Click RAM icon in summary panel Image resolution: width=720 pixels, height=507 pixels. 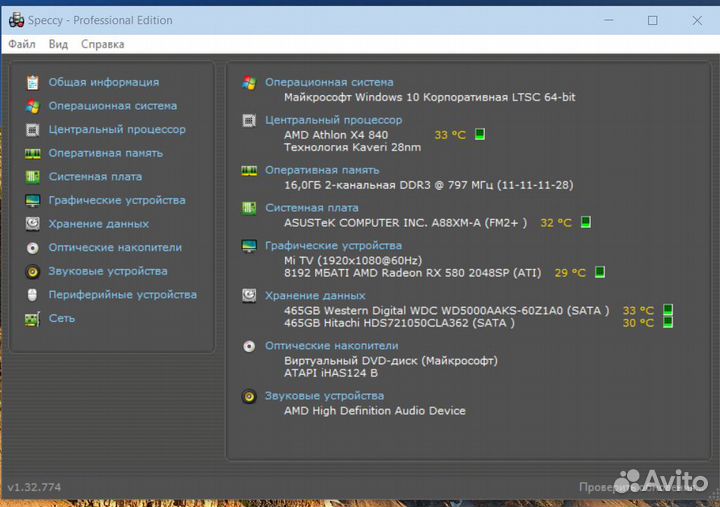[249, 171]
